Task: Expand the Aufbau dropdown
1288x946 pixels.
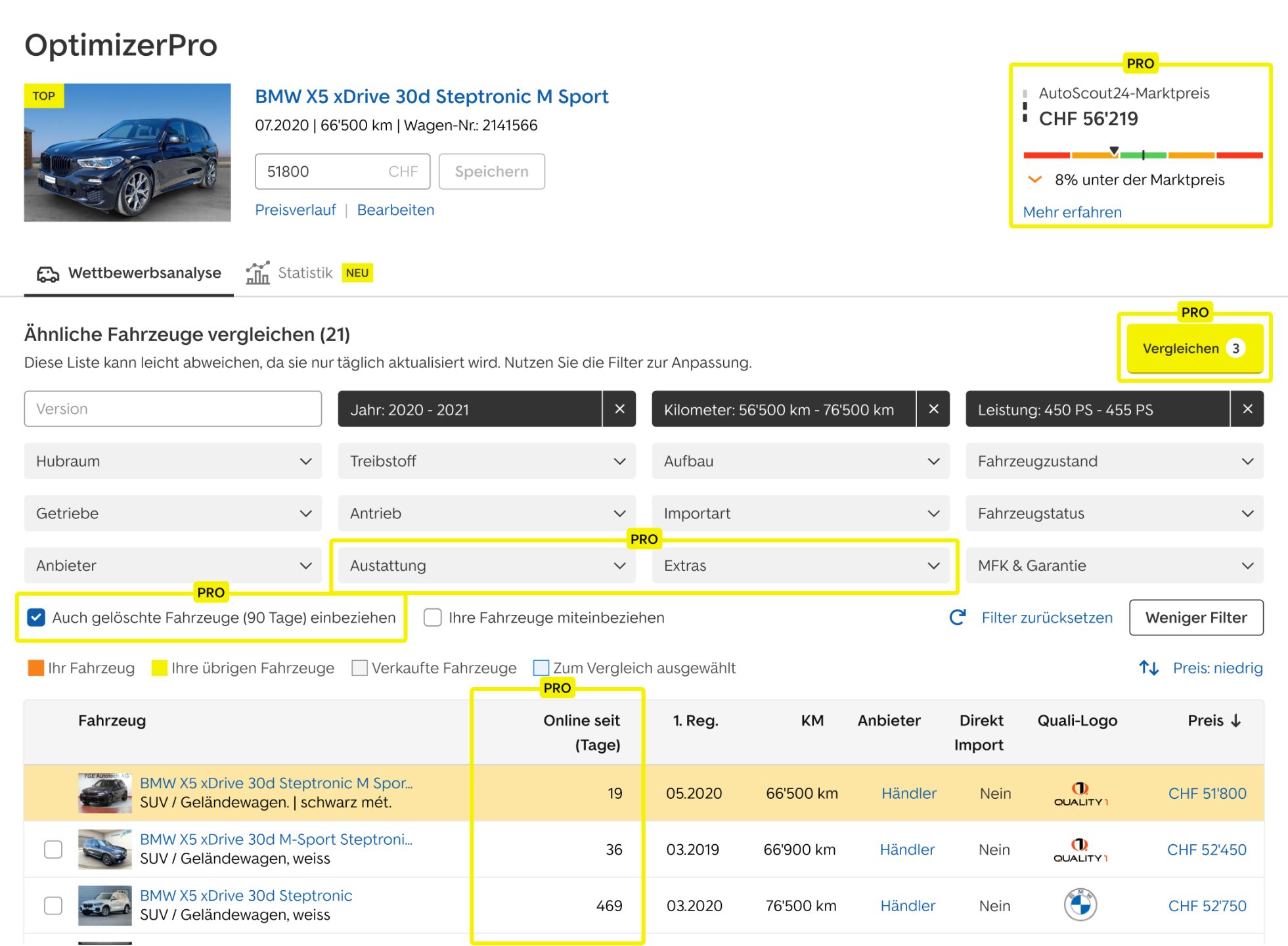Action: click(801, 461)
